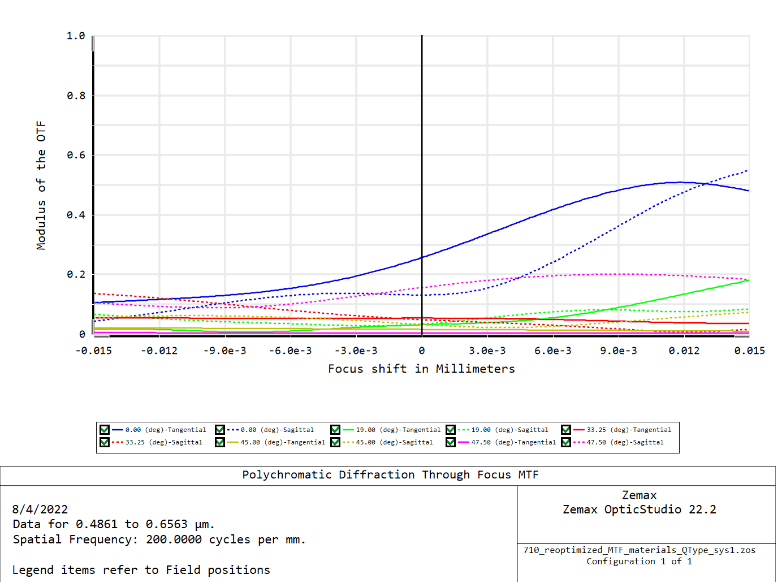The image size is (776, 582).
Task: Click 'Data for 0.4861 to 0.6563 µm.' text
Action: 113,524
